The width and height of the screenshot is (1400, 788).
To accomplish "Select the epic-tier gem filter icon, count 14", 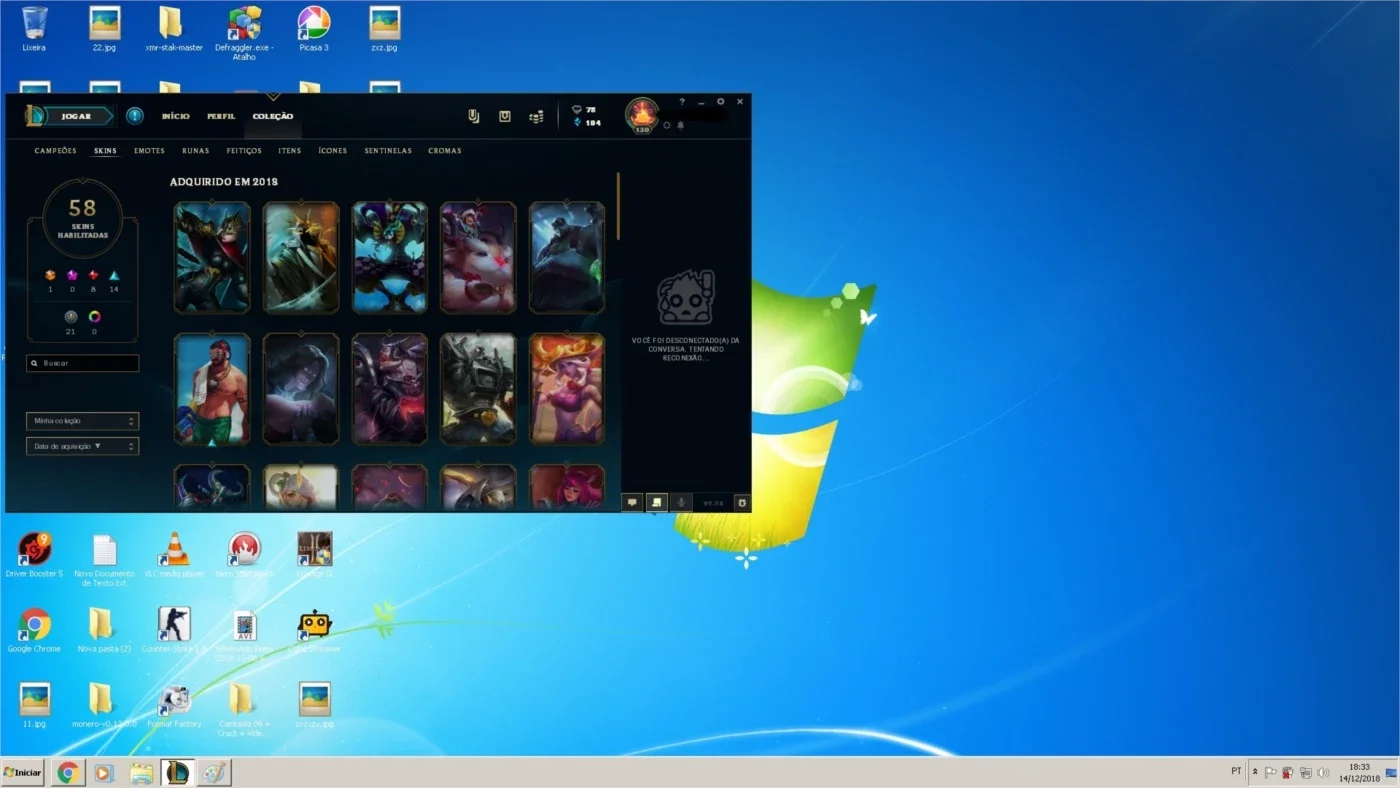I will pos(114,275).
